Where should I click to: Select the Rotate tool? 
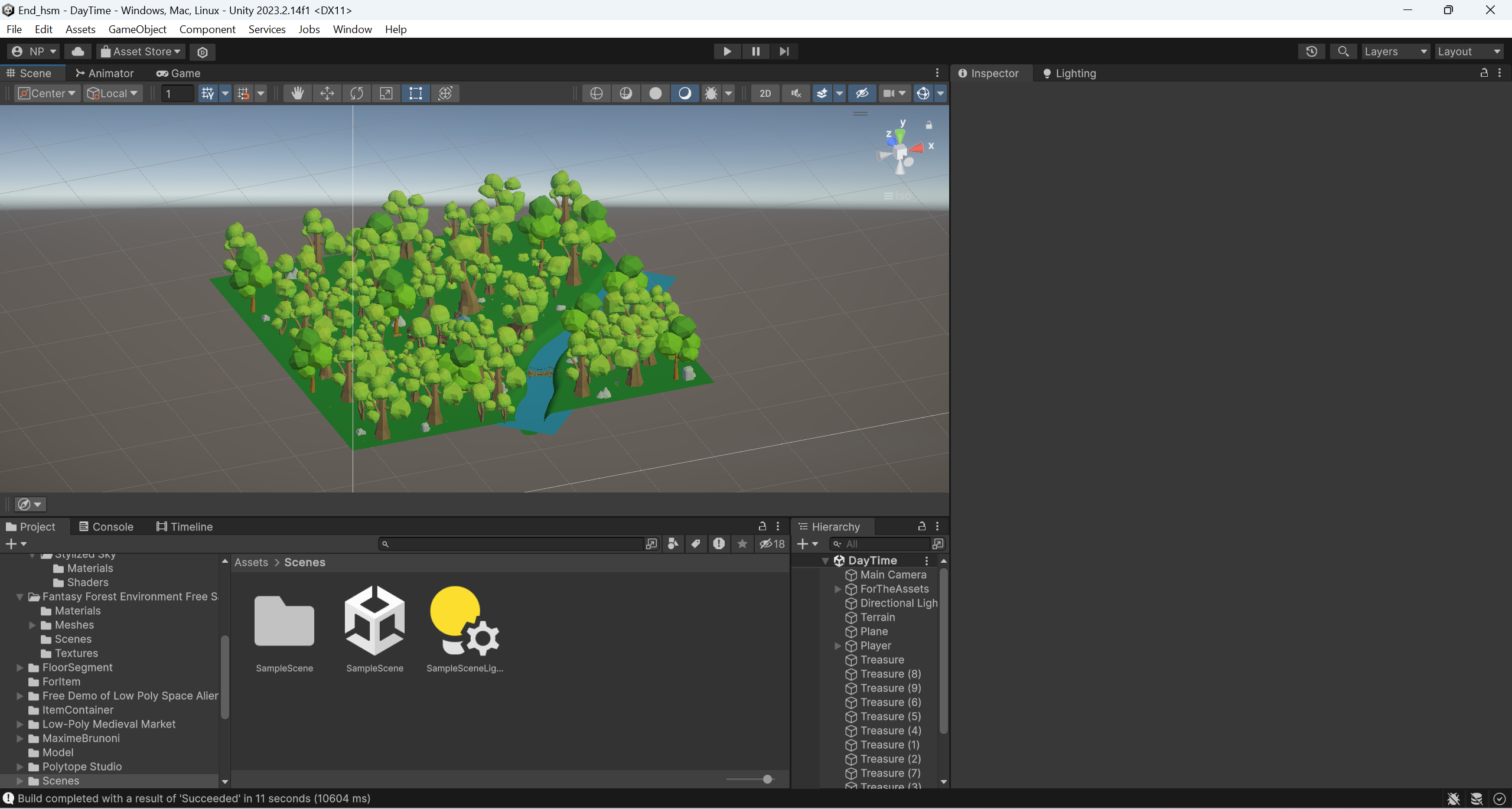[356, 93]
